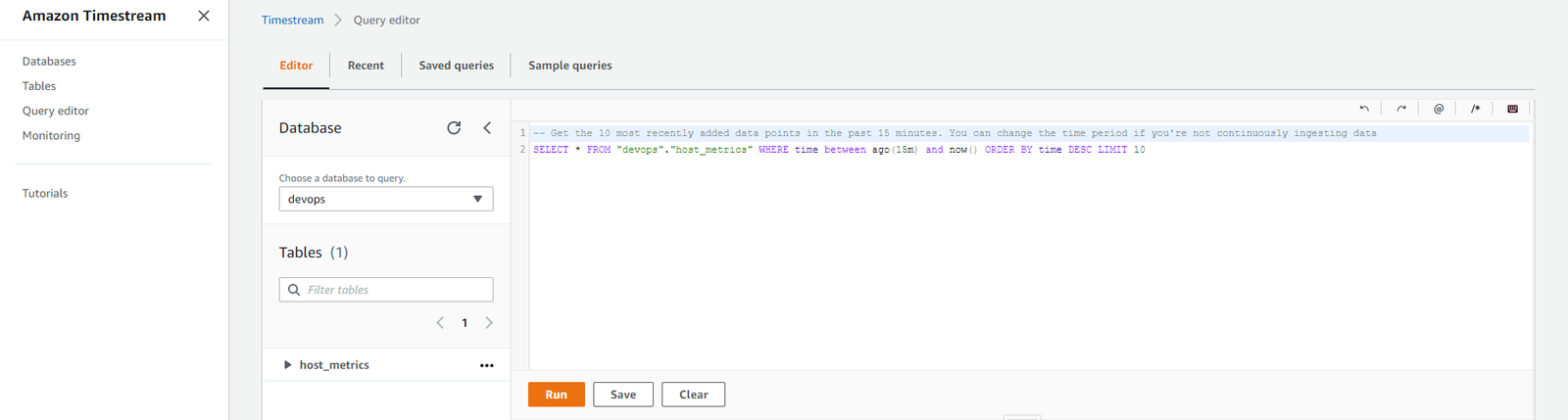Open the Saved queries tab

457,66
